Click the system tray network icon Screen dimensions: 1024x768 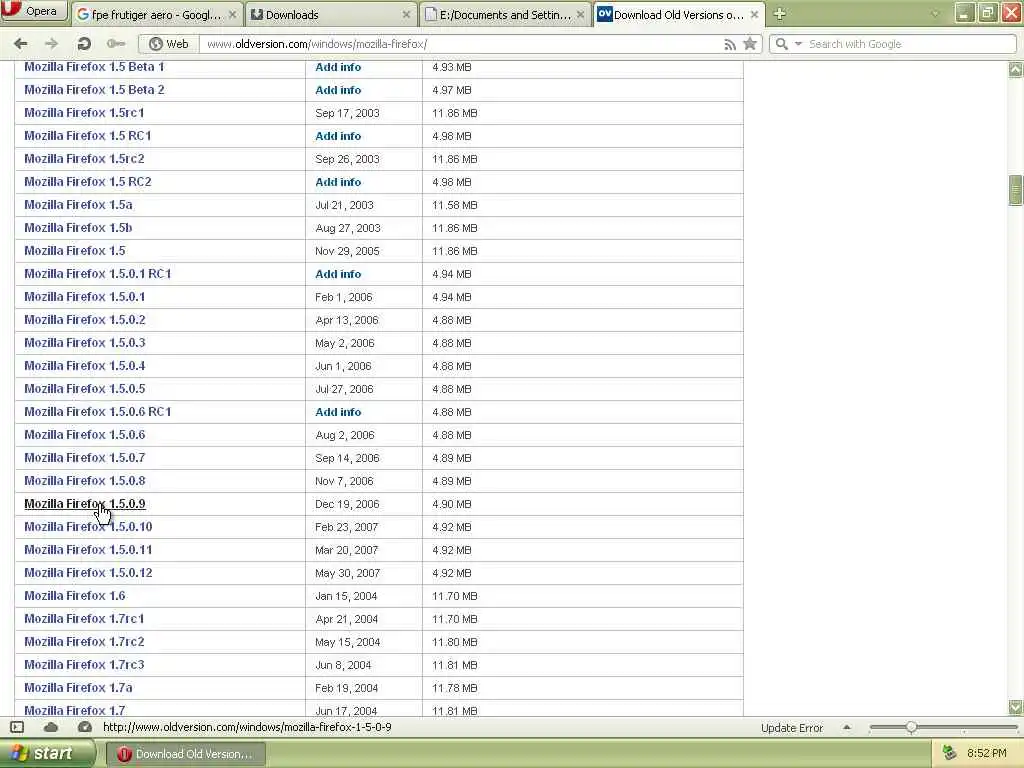click(950, 754)
